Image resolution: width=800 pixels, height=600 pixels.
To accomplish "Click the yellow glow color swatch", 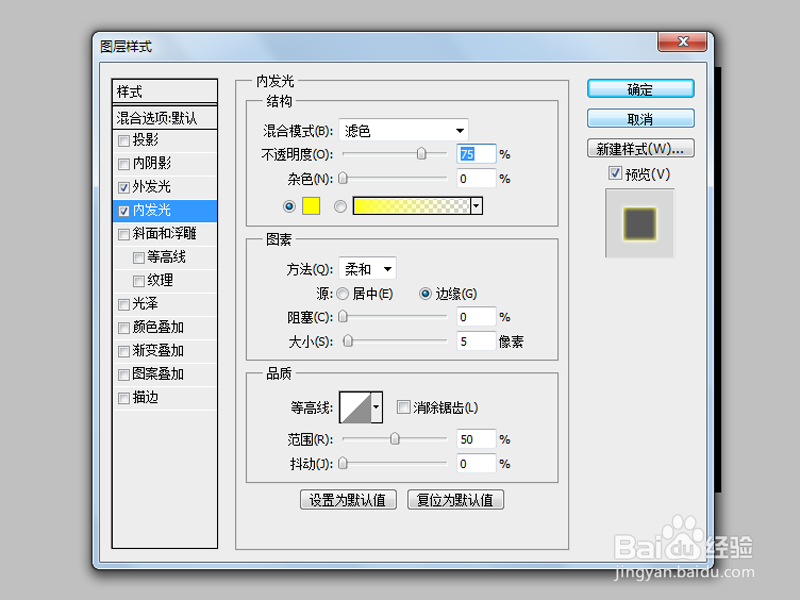I will [x=311, y=206].
